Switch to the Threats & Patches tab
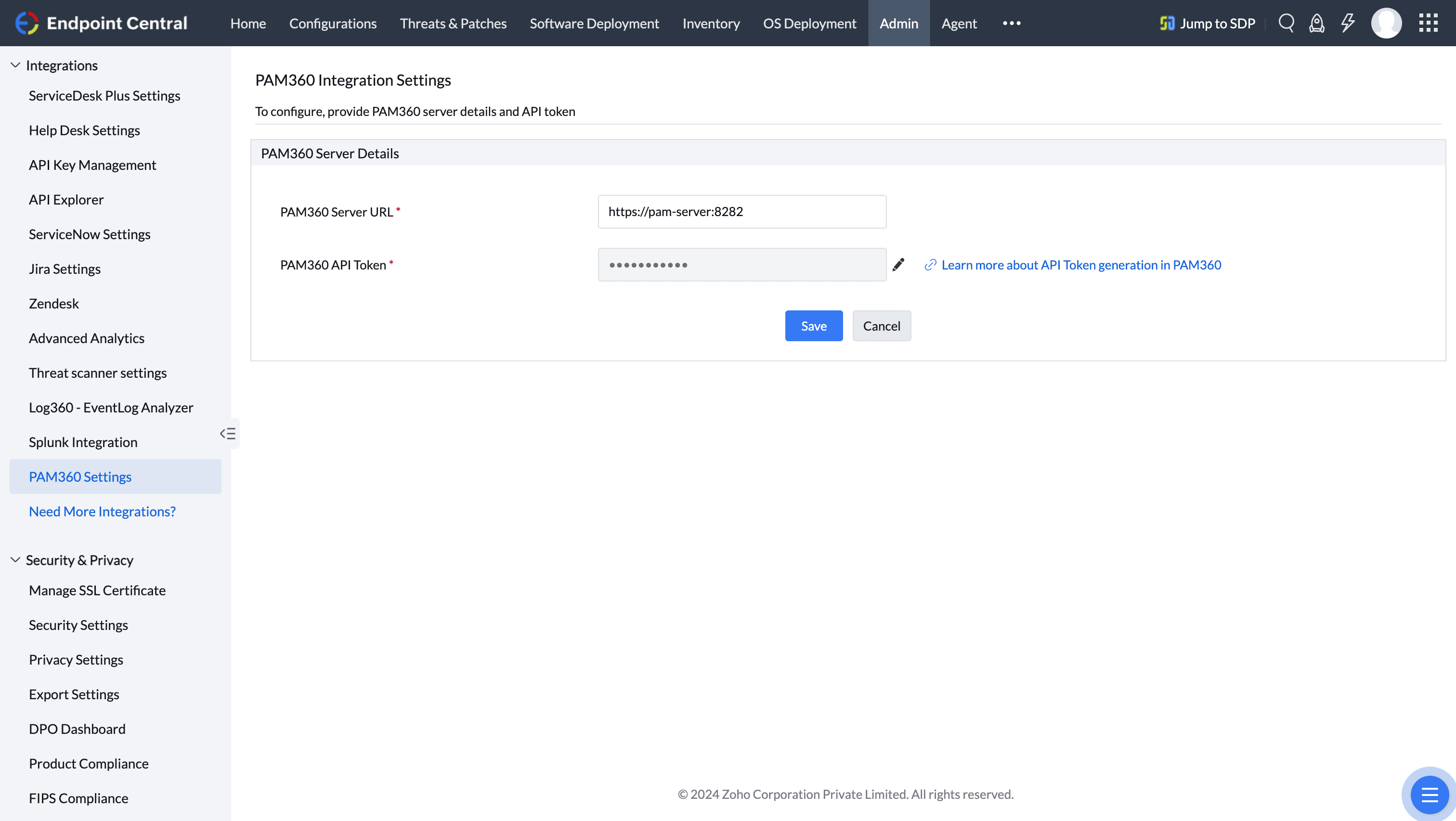Screen dimensions: 1456x821 (453, 23)
